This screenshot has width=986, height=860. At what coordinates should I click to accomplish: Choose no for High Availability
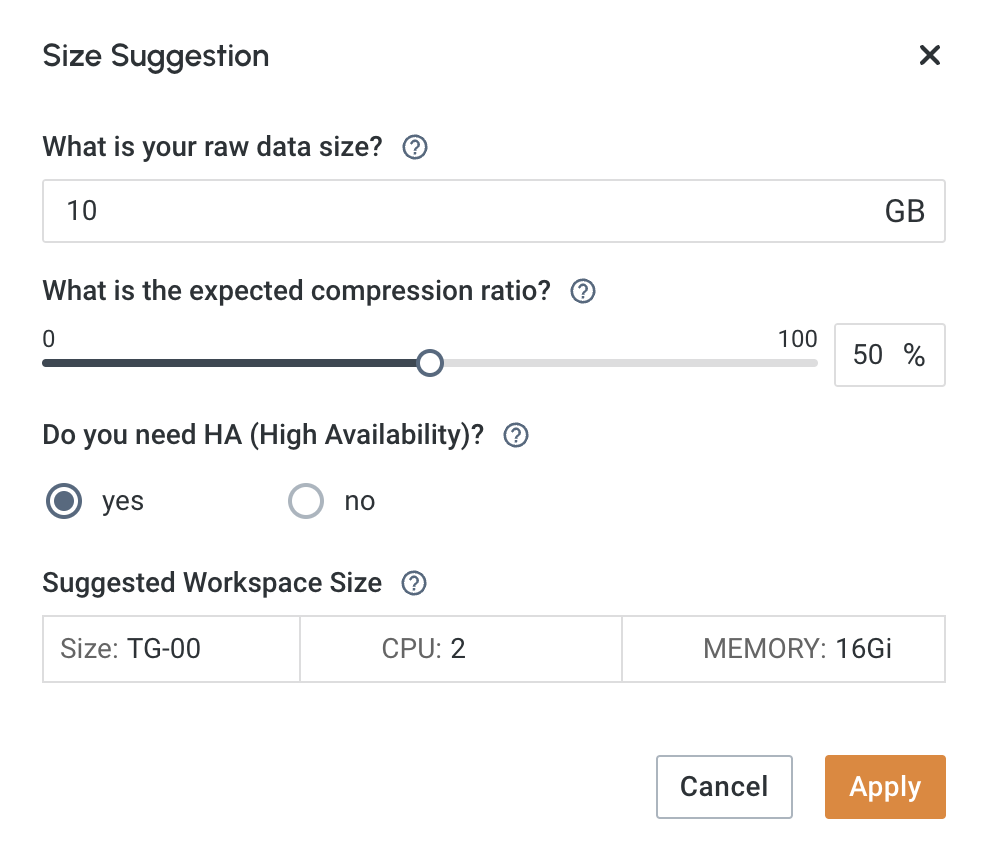306,501
